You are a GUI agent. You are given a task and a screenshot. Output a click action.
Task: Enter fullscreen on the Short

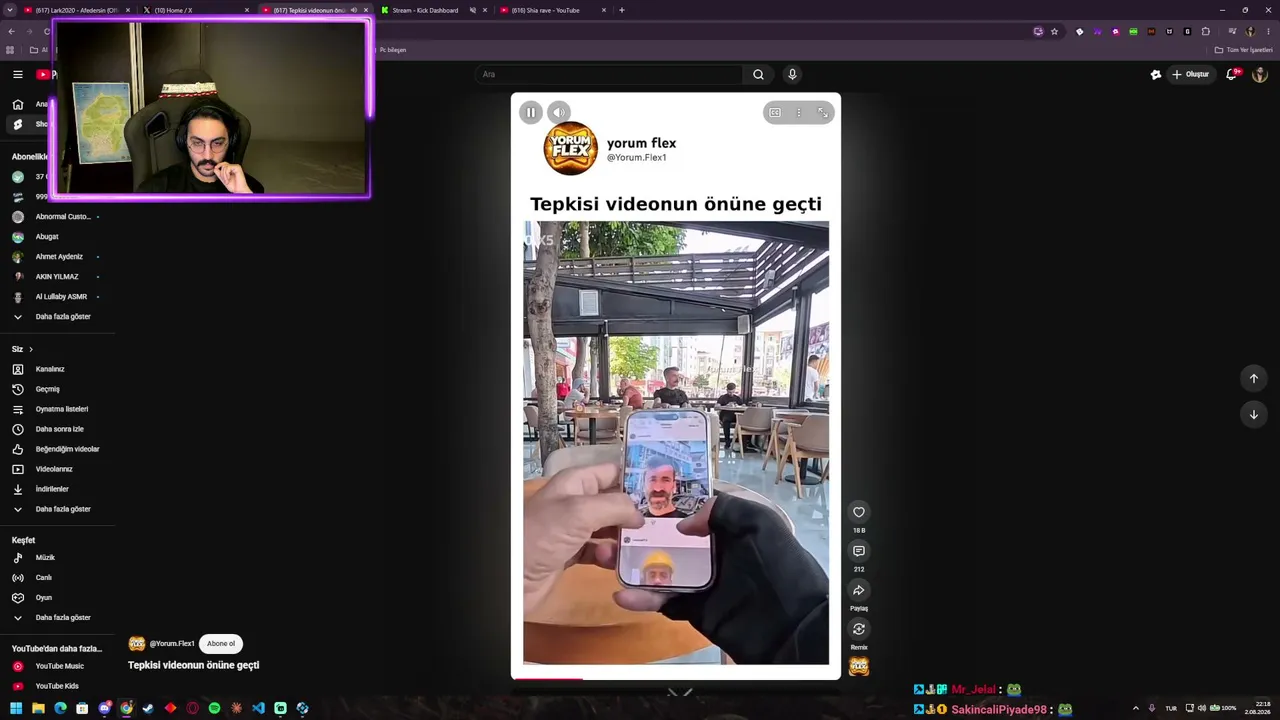(823, 113)
